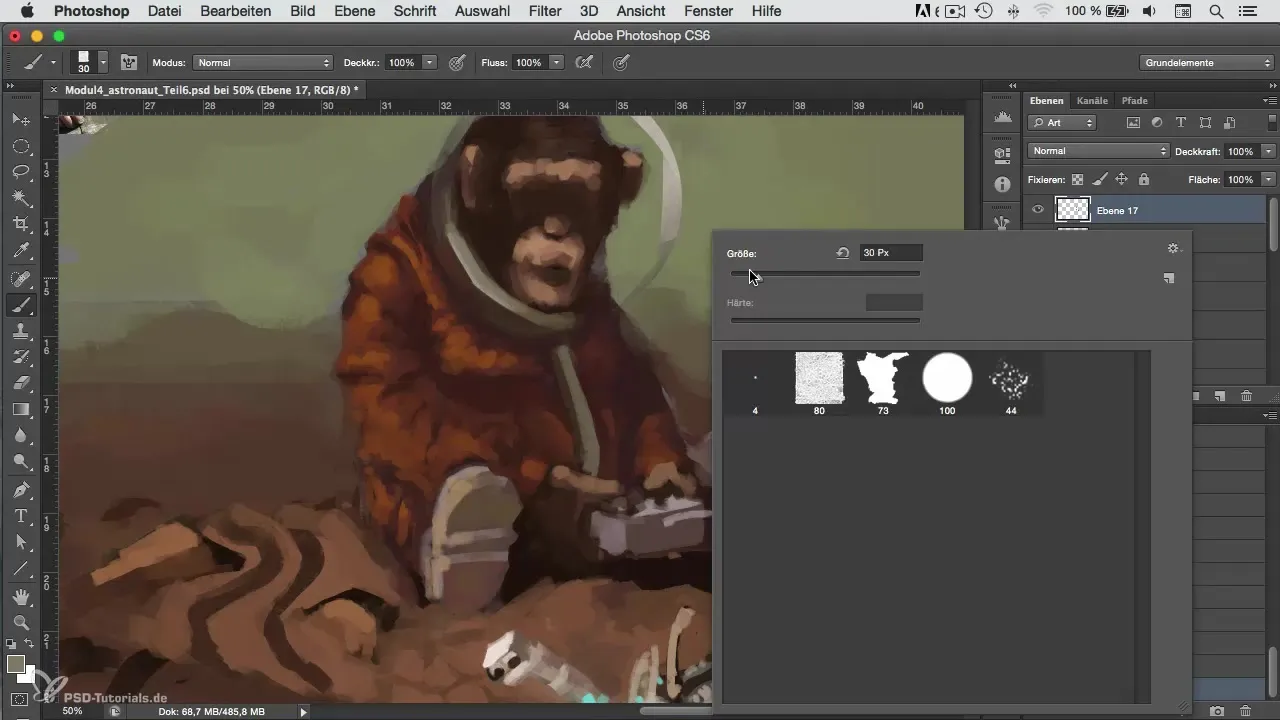1280x720 pixels.
Task: Select the Eyedropper tool
Action: tap(20, 250)
